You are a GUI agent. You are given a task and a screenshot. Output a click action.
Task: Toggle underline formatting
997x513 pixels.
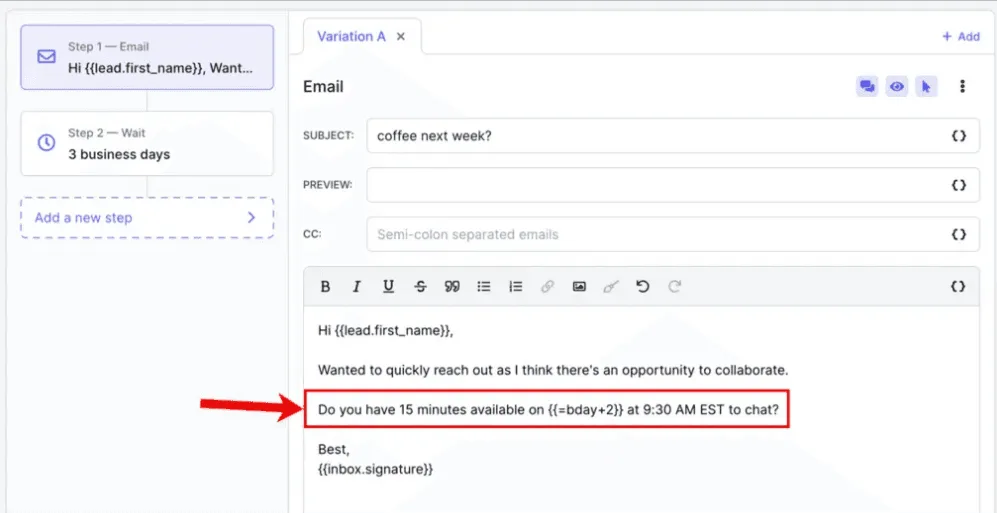tap(388, 287)
